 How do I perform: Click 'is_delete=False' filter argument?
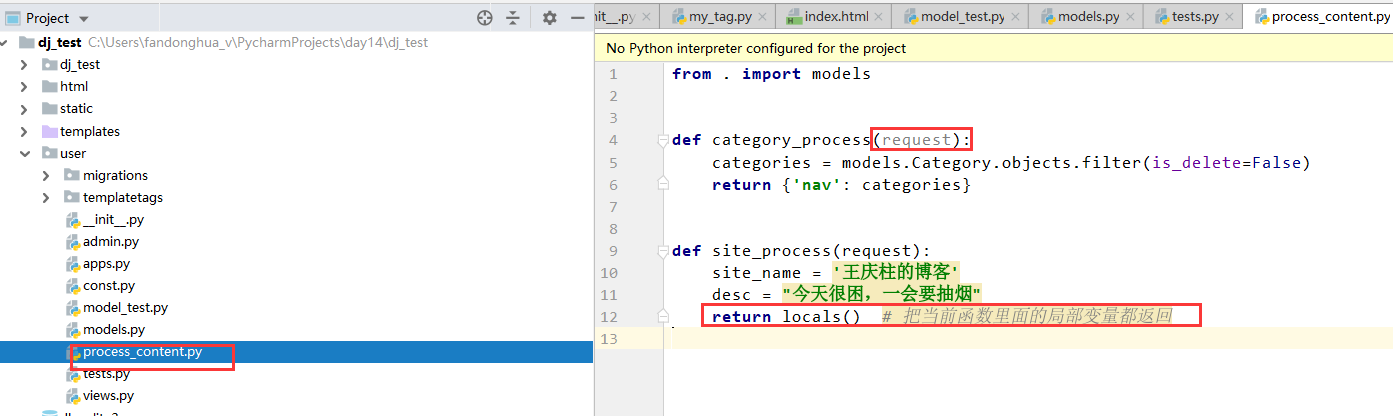1226,162
